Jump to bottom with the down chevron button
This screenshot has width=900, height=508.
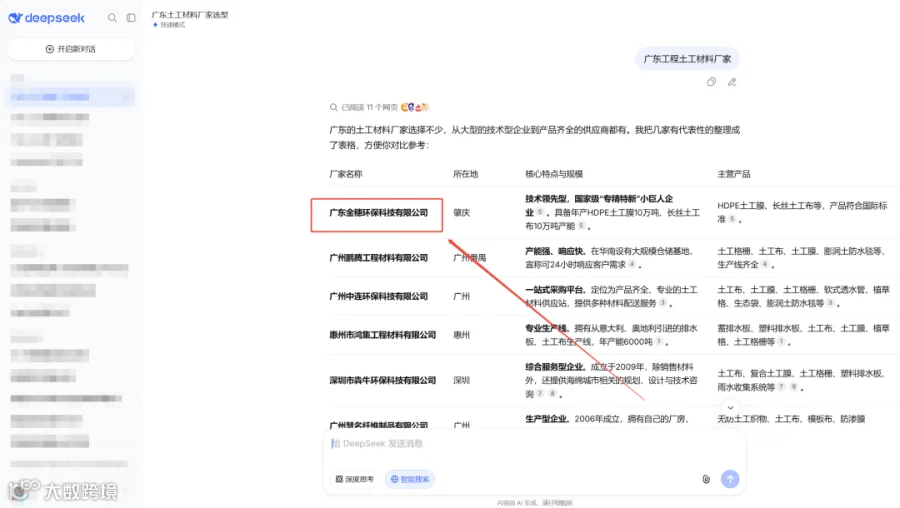[x=730, y=407]
